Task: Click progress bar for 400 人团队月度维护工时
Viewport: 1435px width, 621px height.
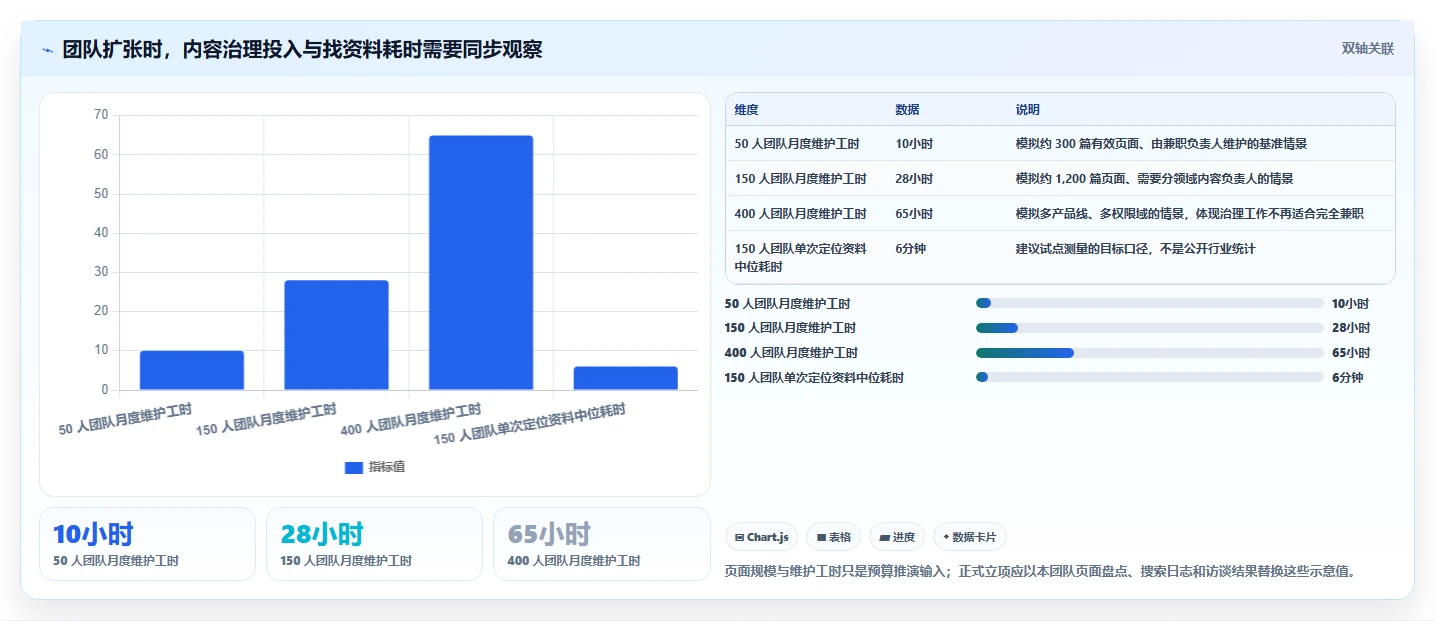Action: coord(1149,353)
